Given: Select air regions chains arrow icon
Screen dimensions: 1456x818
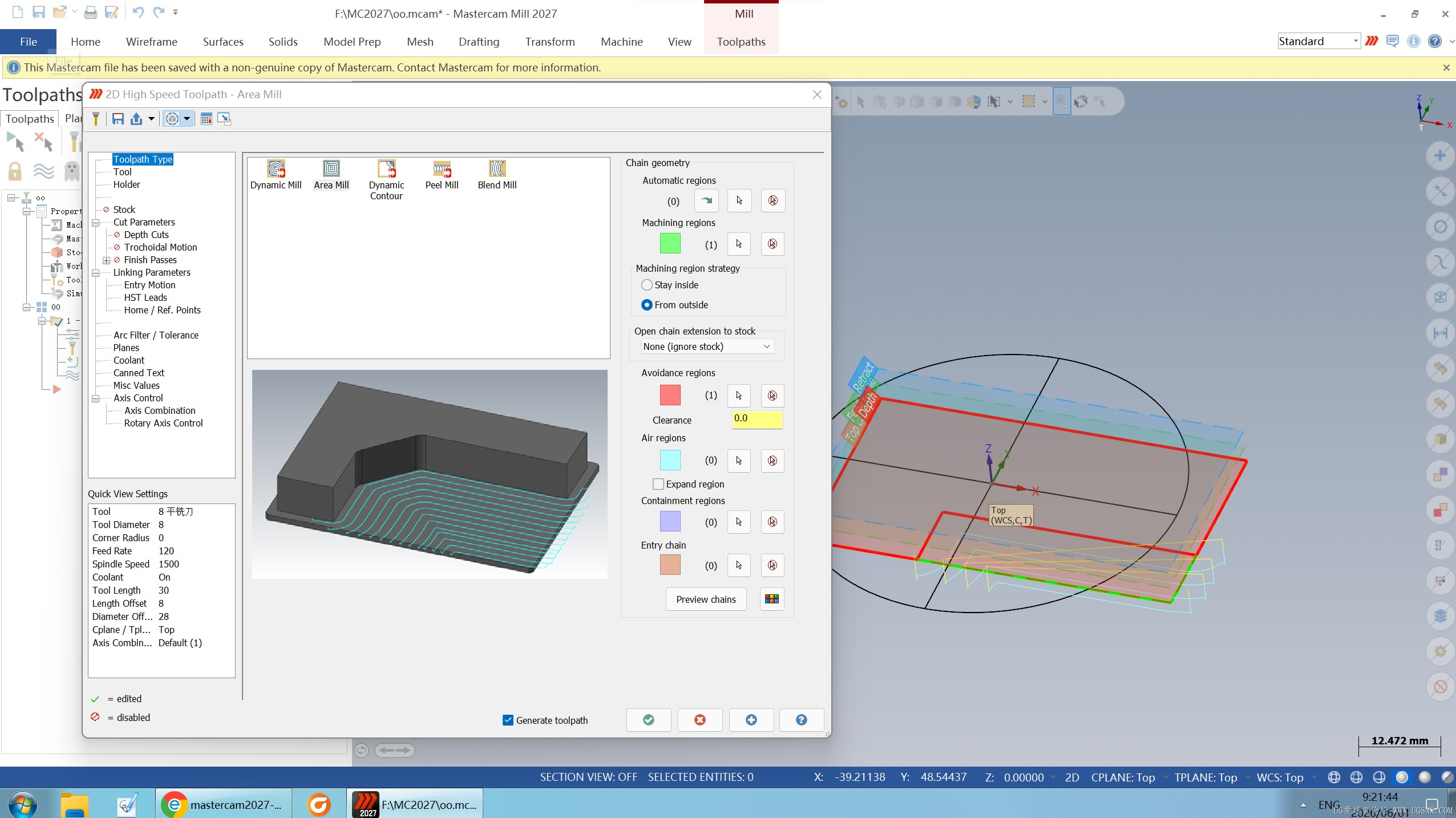Looking at the screenshot, I should point(739,461).
